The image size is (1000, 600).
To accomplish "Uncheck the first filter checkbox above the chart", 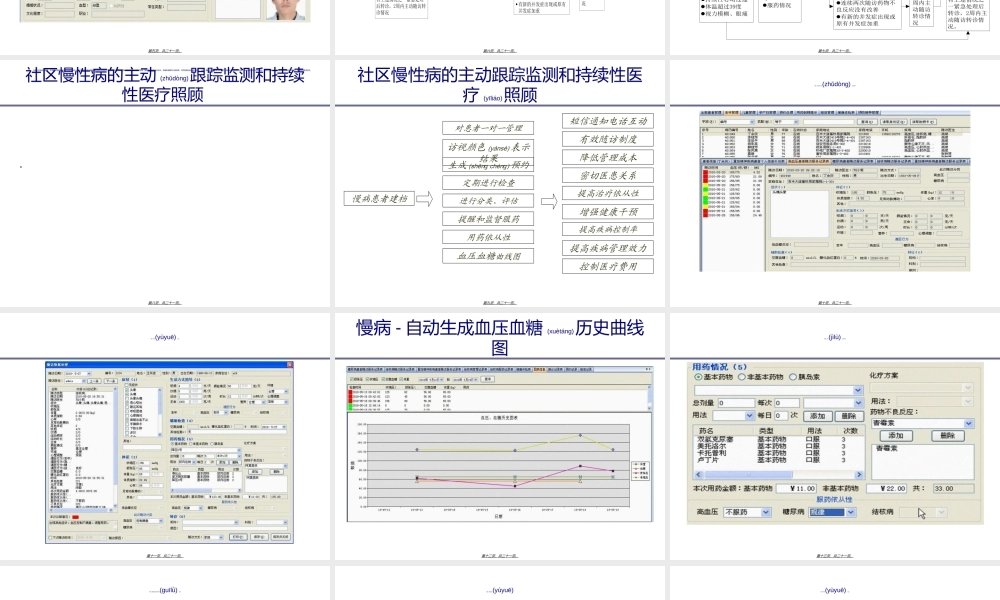I will [351, 379].
